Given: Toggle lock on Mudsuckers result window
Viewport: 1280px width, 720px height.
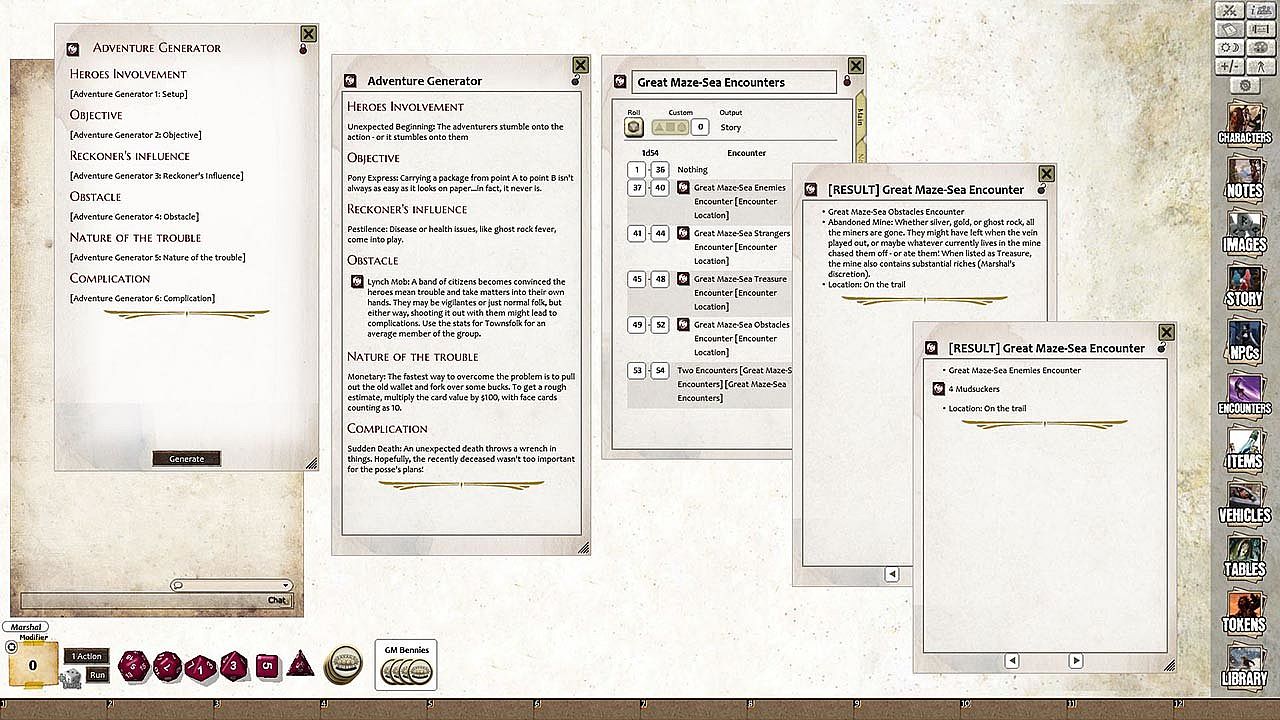Looking at the screenshot, I should (1161, 347).
